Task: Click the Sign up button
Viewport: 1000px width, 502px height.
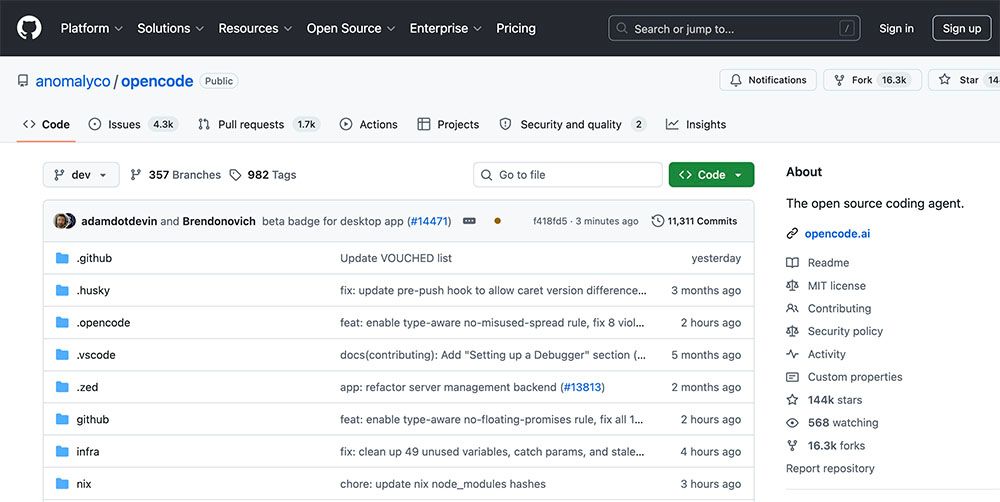Action: click(962, 28)
